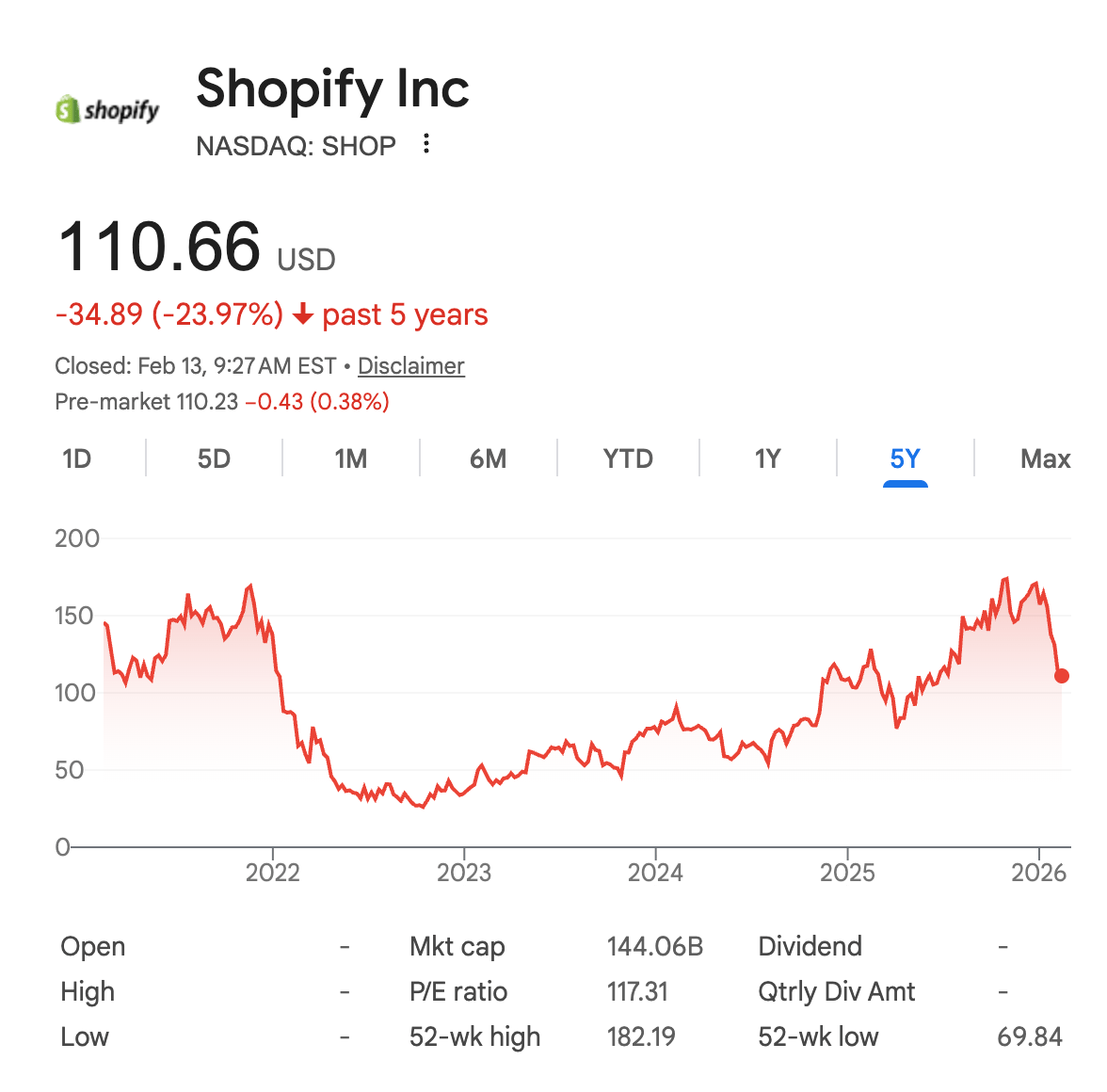The image size is (1107, 1092).
Task: Click the NASDAQ: SHOP ticker text
Action: [x=296, y=146]
